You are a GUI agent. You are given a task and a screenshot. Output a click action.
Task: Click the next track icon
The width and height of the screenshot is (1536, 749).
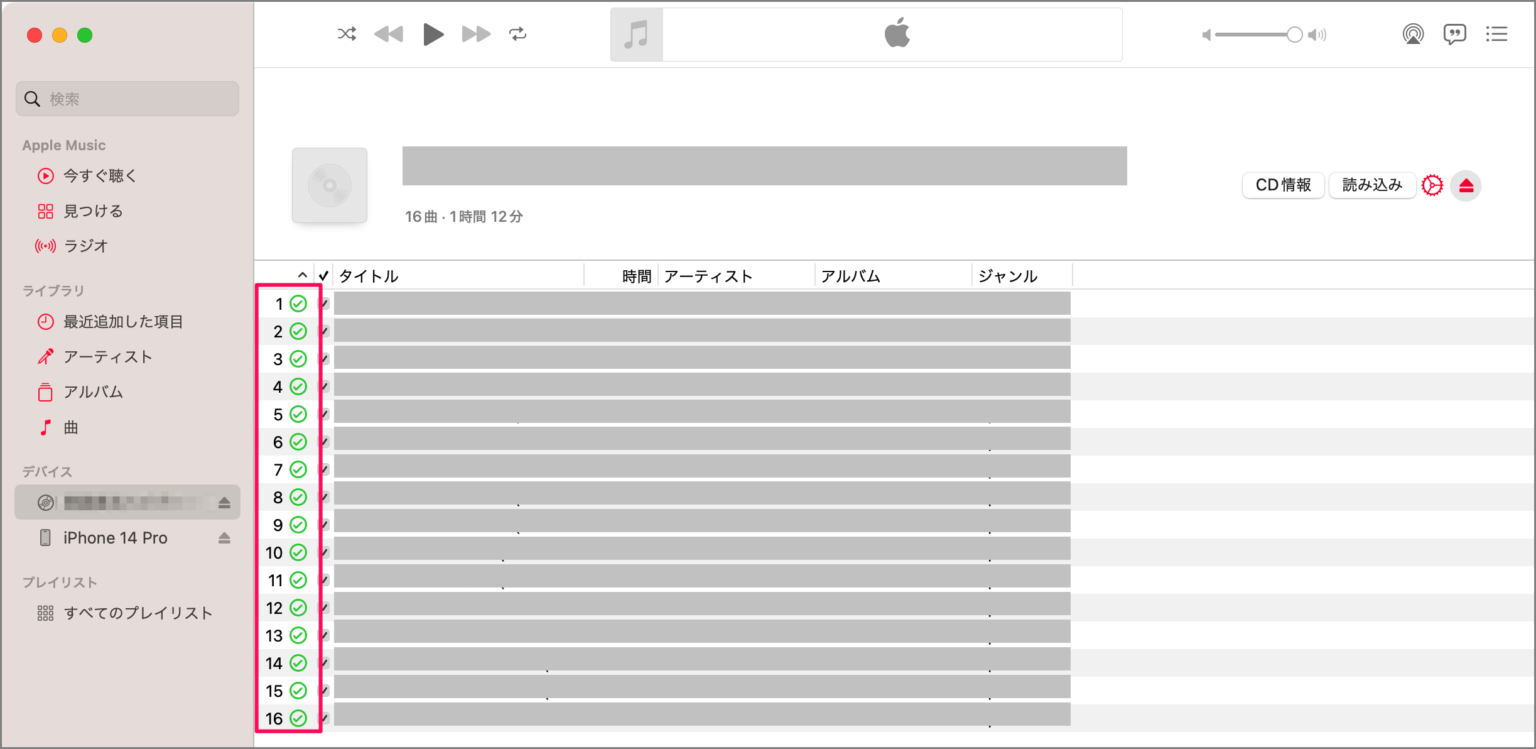(476, 33)
